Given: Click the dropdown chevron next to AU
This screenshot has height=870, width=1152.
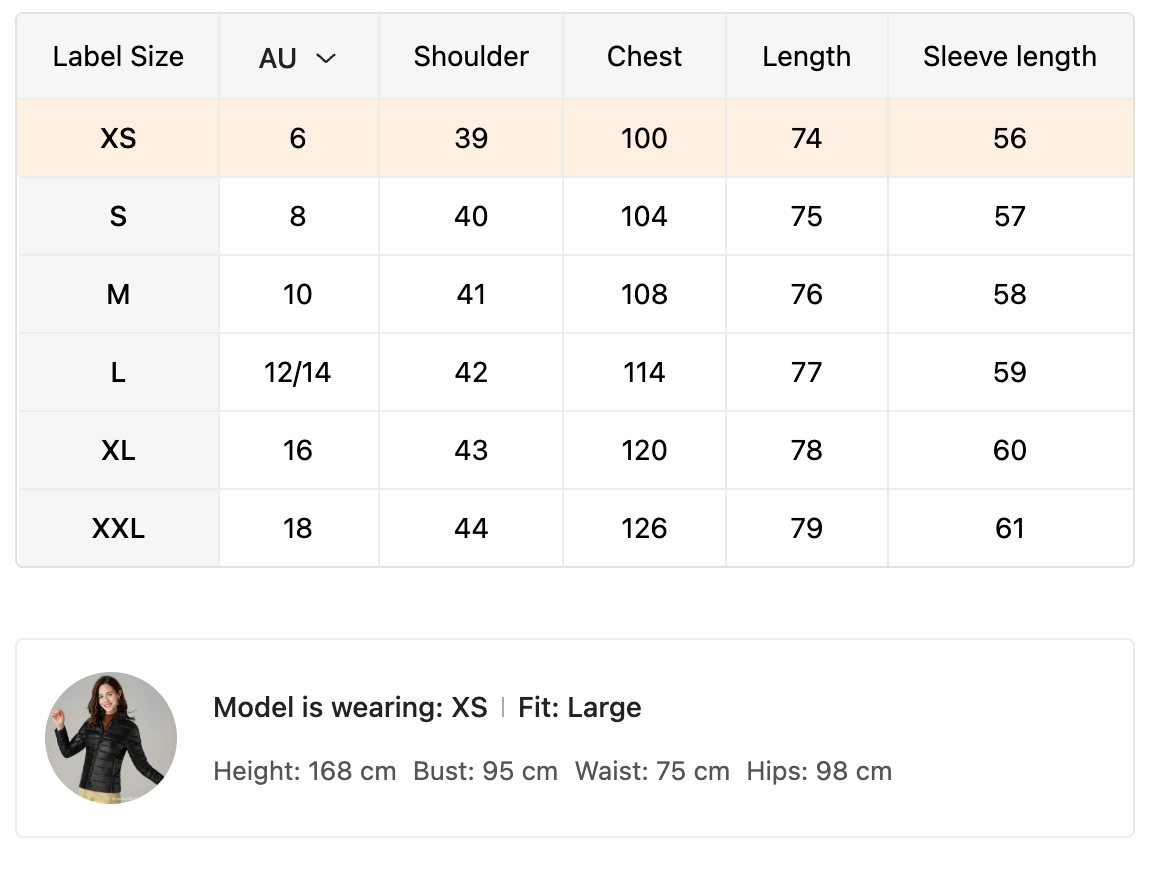Looking at the screenshot, I should 326,58.
